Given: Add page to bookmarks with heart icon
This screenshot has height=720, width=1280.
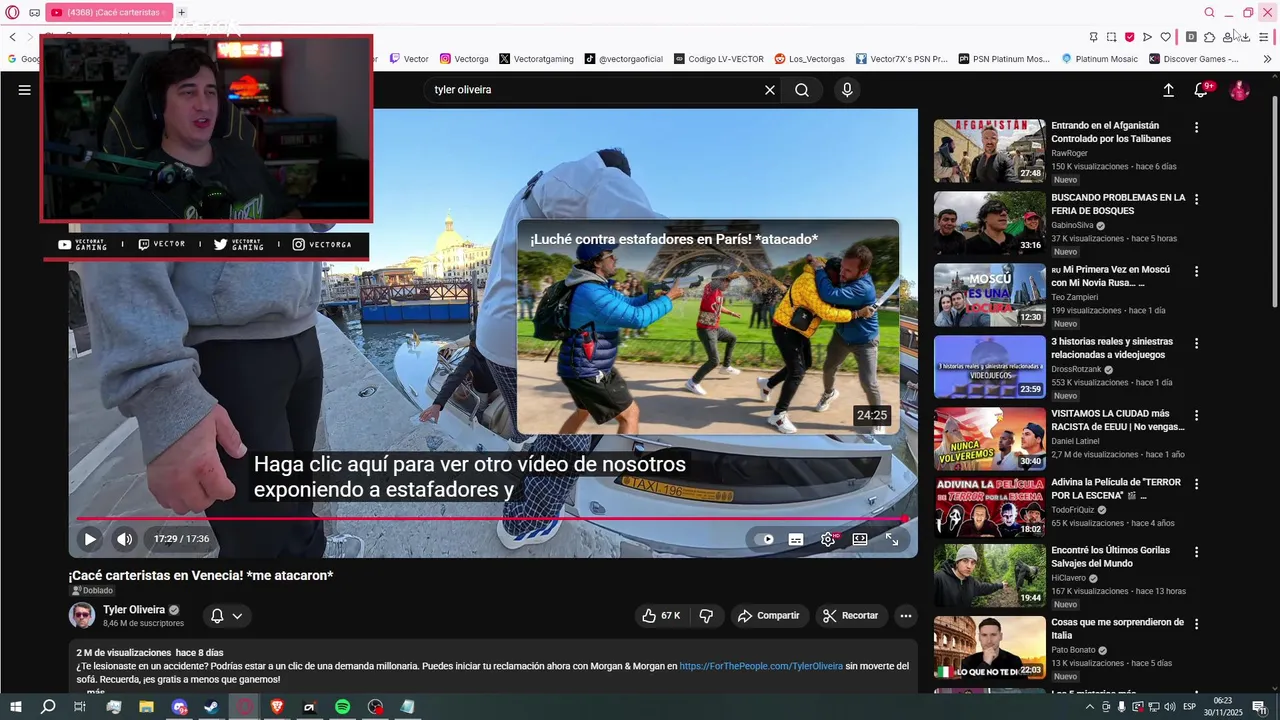Looking at the screenshot, I should [x=1166, y=37].
